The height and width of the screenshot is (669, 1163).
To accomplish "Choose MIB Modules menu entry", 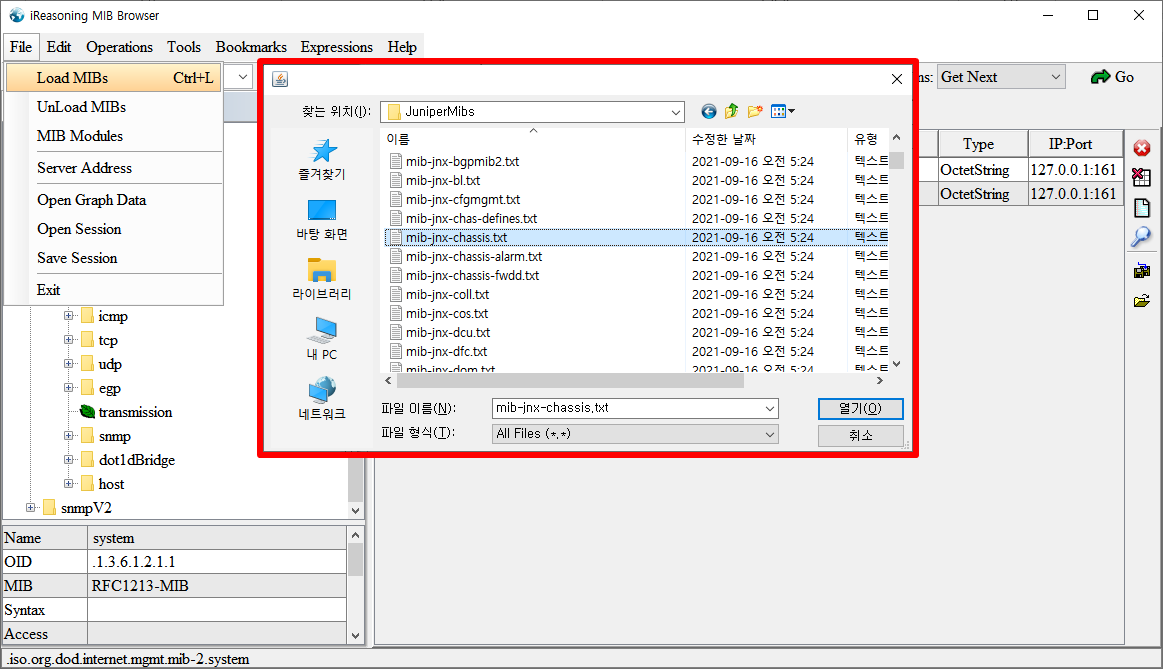I will click(x=113, y=136).
